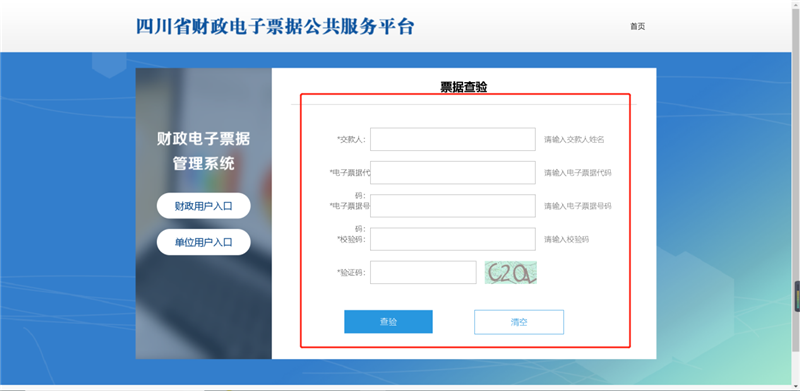
Task: Click the 首页 navigation link
Action: click(637, 27)
